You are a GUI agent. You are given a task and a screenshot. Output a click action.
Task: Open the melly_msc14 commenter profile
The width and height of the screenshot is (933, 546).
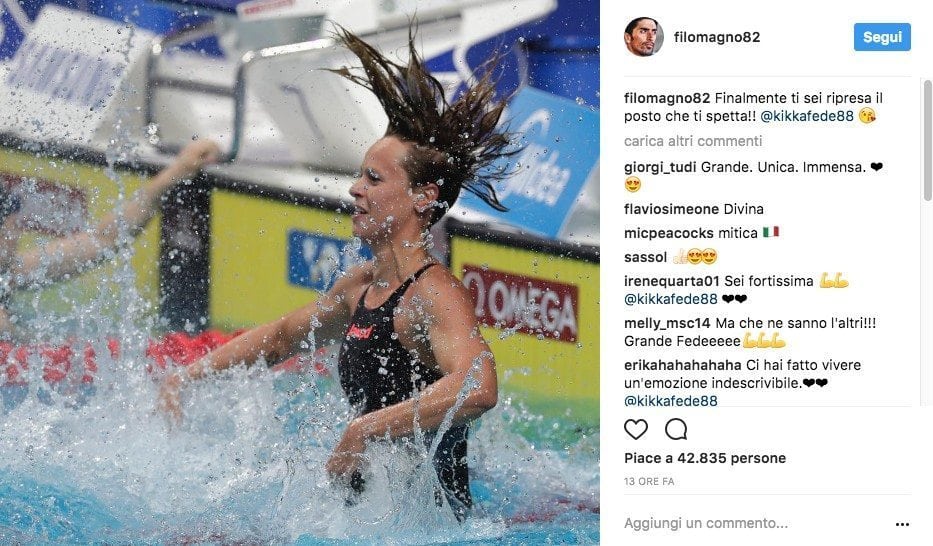point(667,323)
